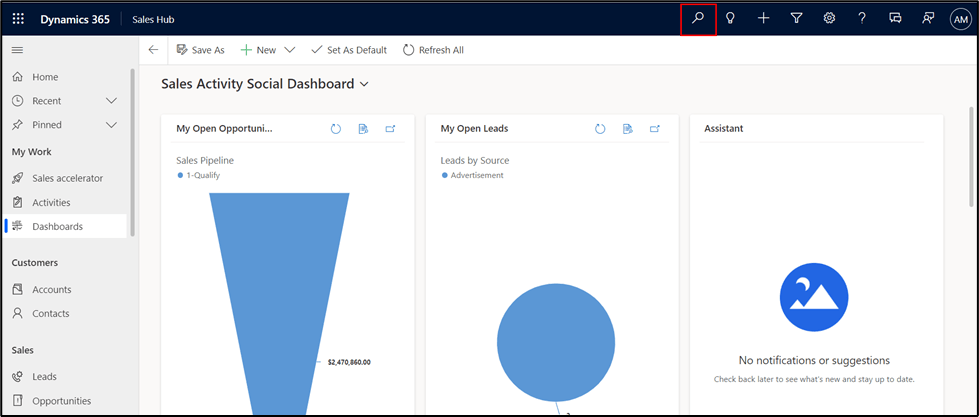This screenshot has width=979, height=417.
Task: Open the app launcher waffle icon
Action: 18,19
